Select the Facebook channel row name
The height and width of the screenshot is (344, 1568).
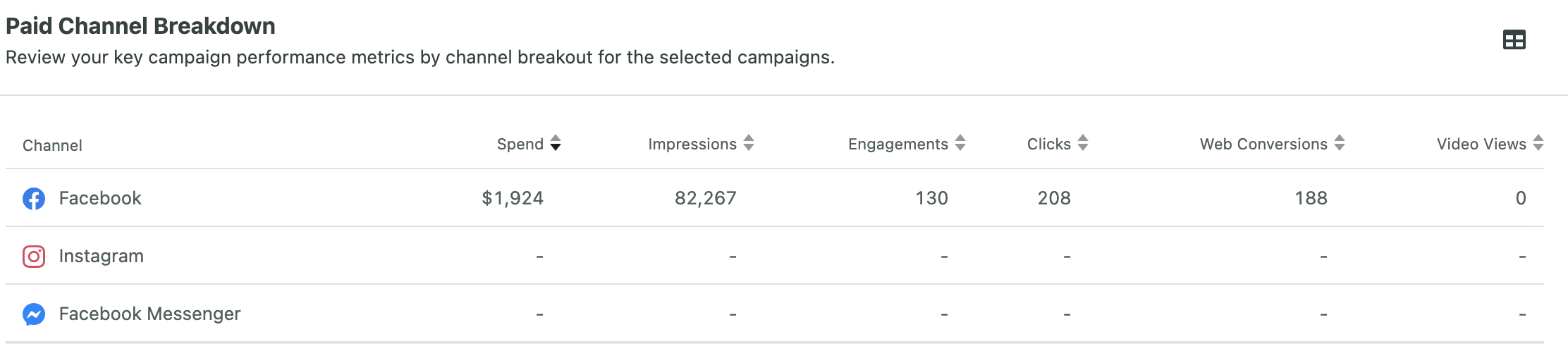pyautogui.click(x=100, y=198)
